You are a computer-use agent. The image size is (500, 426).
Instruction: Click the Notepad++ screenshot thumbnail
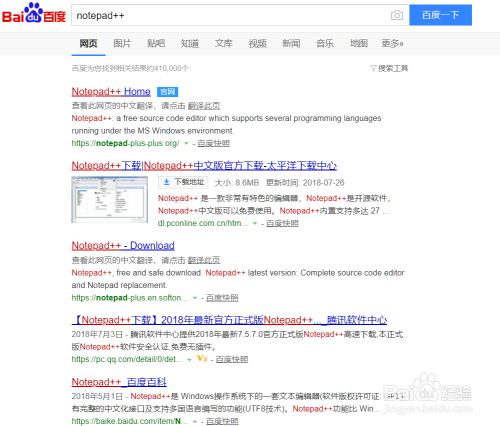110,199
